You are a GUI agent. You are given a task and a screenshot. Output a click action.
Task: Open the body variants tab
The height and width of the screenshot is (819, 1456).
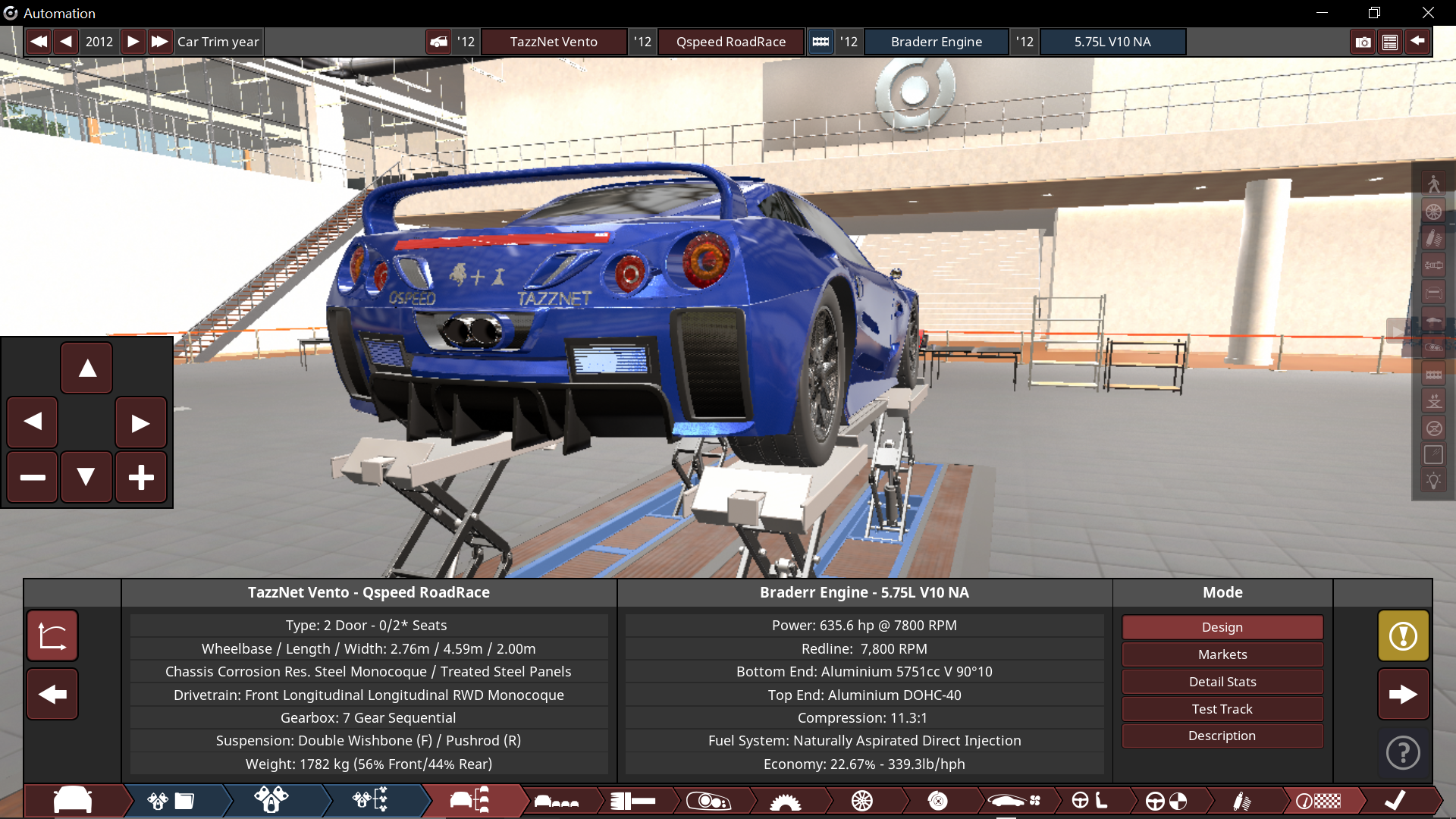557,801
